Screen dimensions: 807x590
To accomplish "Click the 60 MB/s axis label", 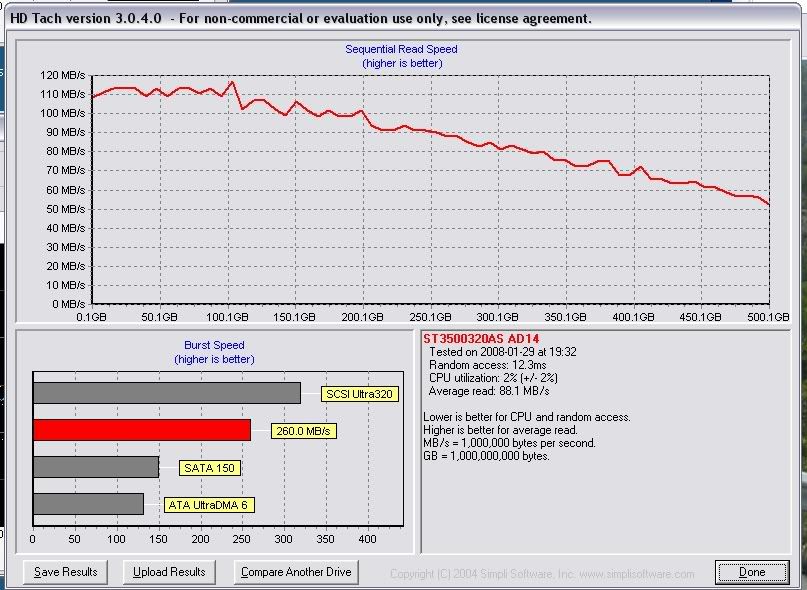I will pos(66,190).
